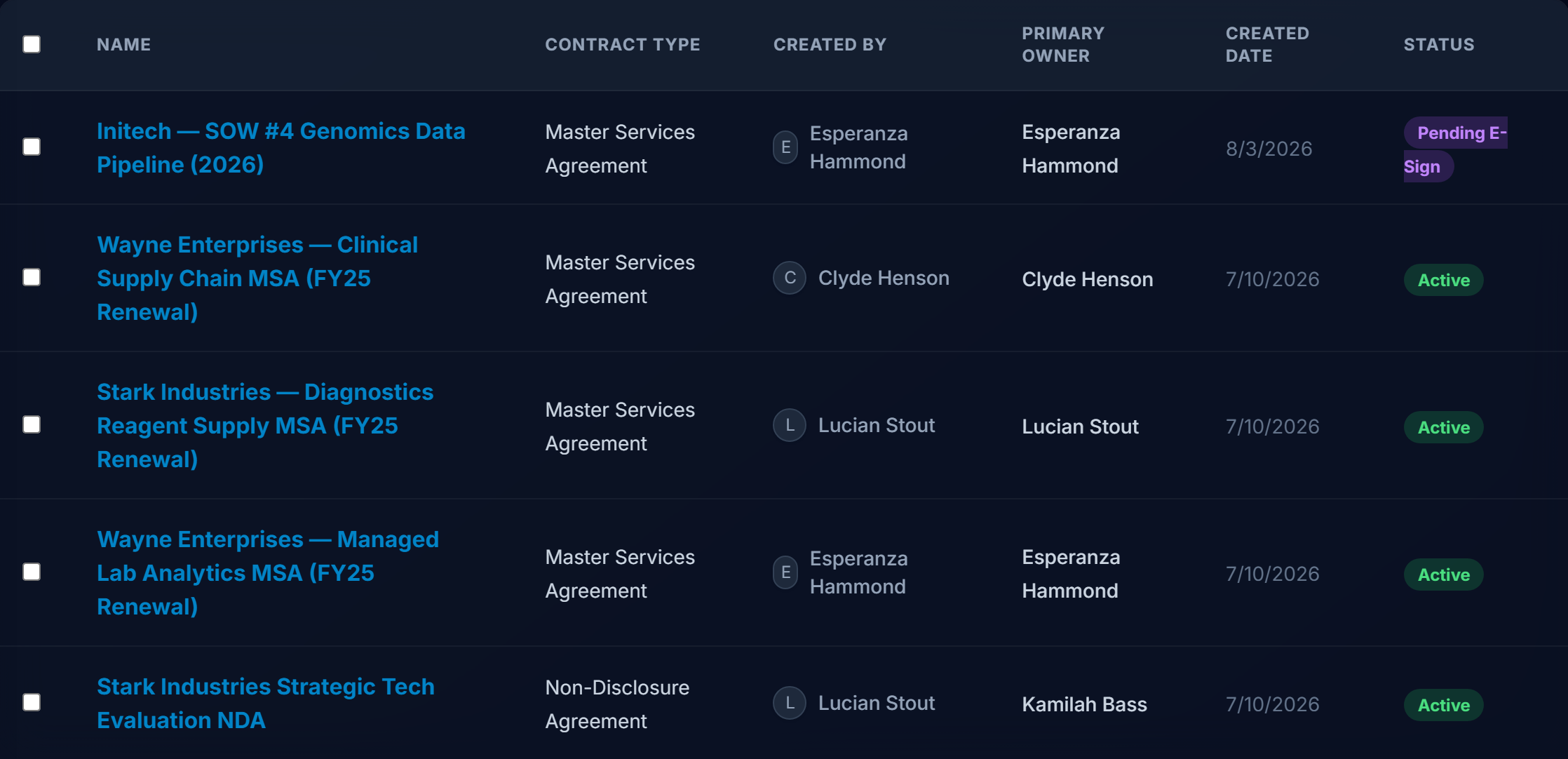Click primary owner Kamilah Bass
Image resolution: width=1568 pixels, height=759 pixels.
point(1085,704)
